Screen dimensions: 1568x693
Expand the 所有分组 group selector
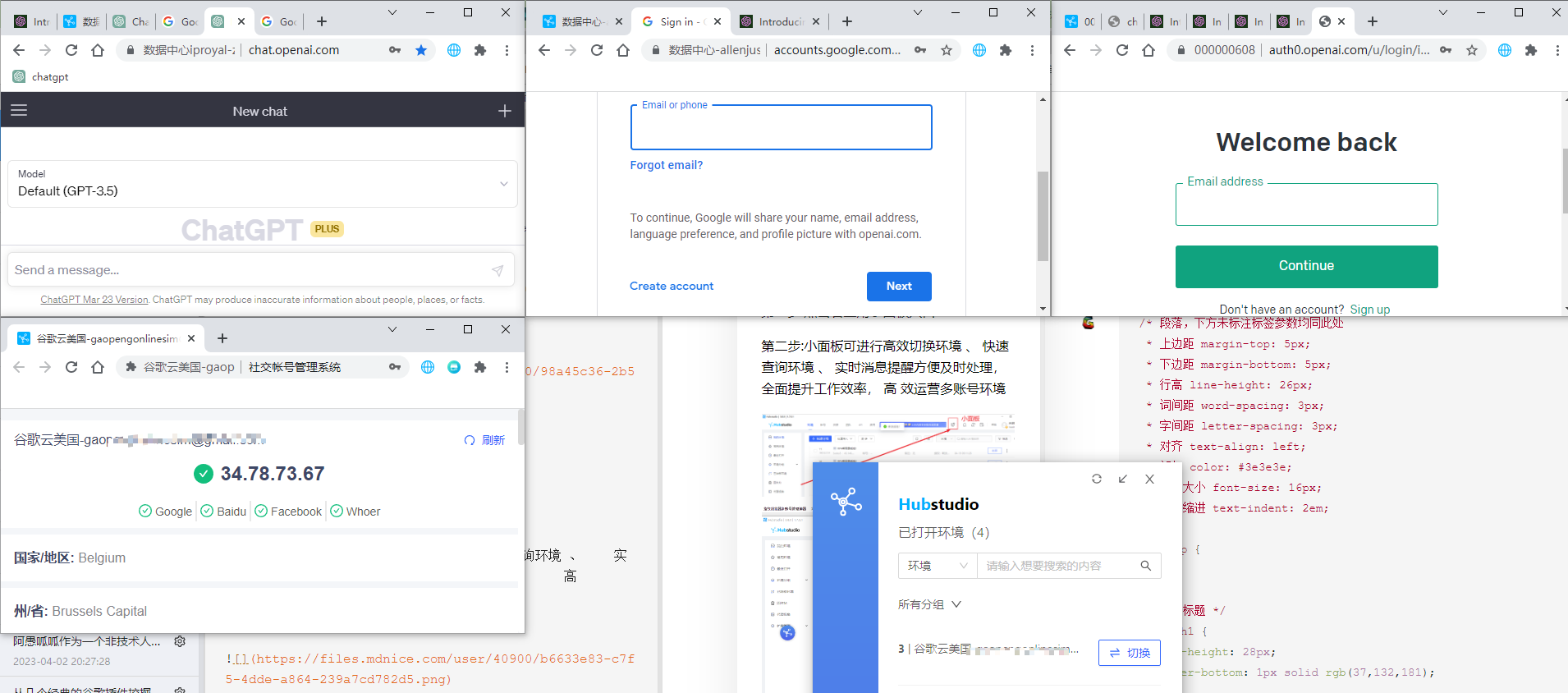(x=929, y=604)
